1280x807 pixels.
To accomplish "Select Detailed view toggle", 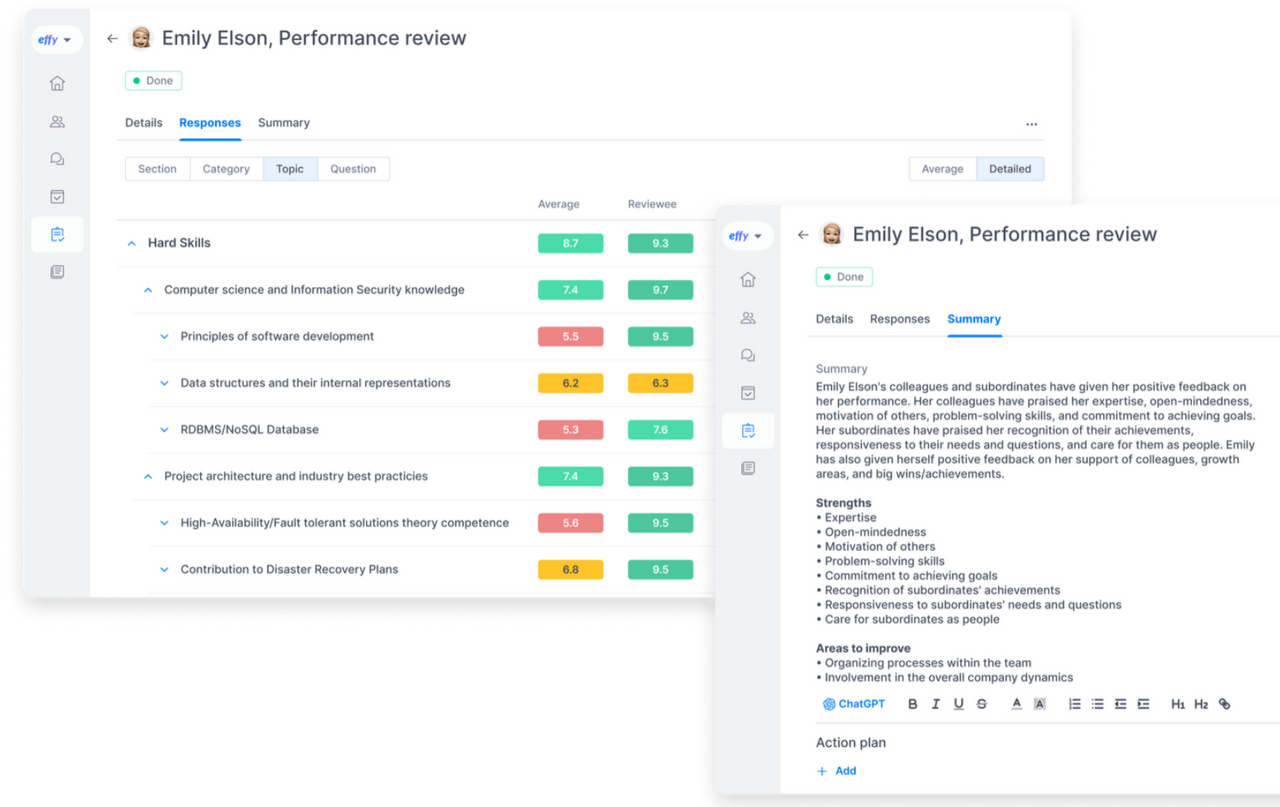I will click(1009, 169).
